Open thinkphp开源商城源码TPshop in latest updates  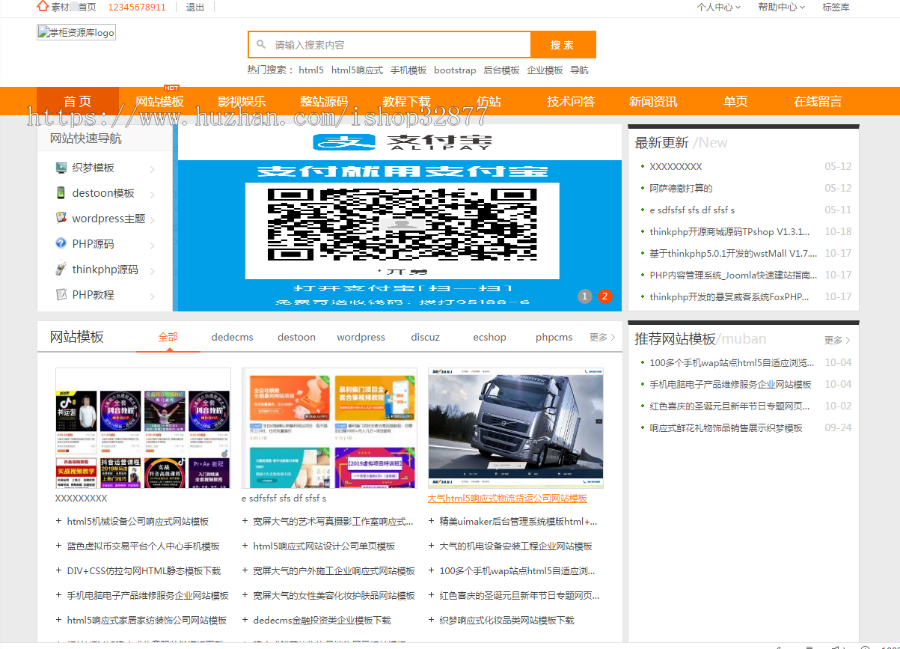click(730, 232)
